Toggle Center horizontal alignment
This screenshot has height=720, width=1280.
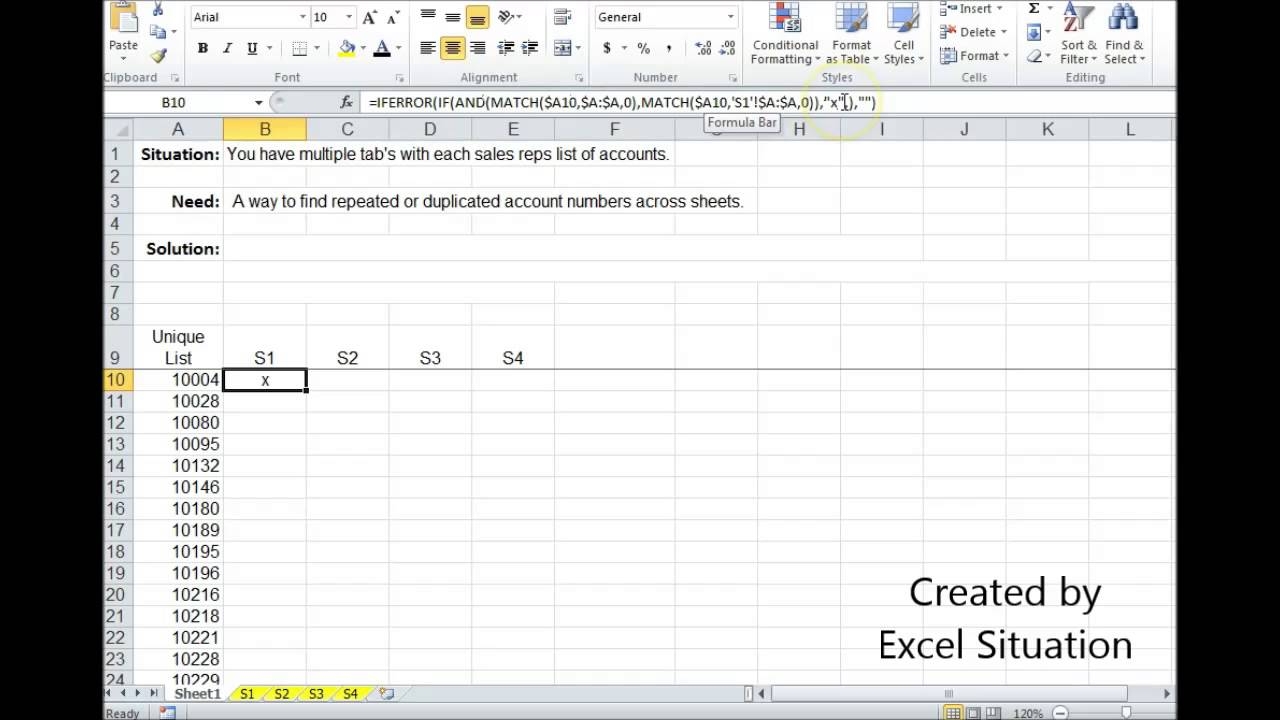click(453, 48)
